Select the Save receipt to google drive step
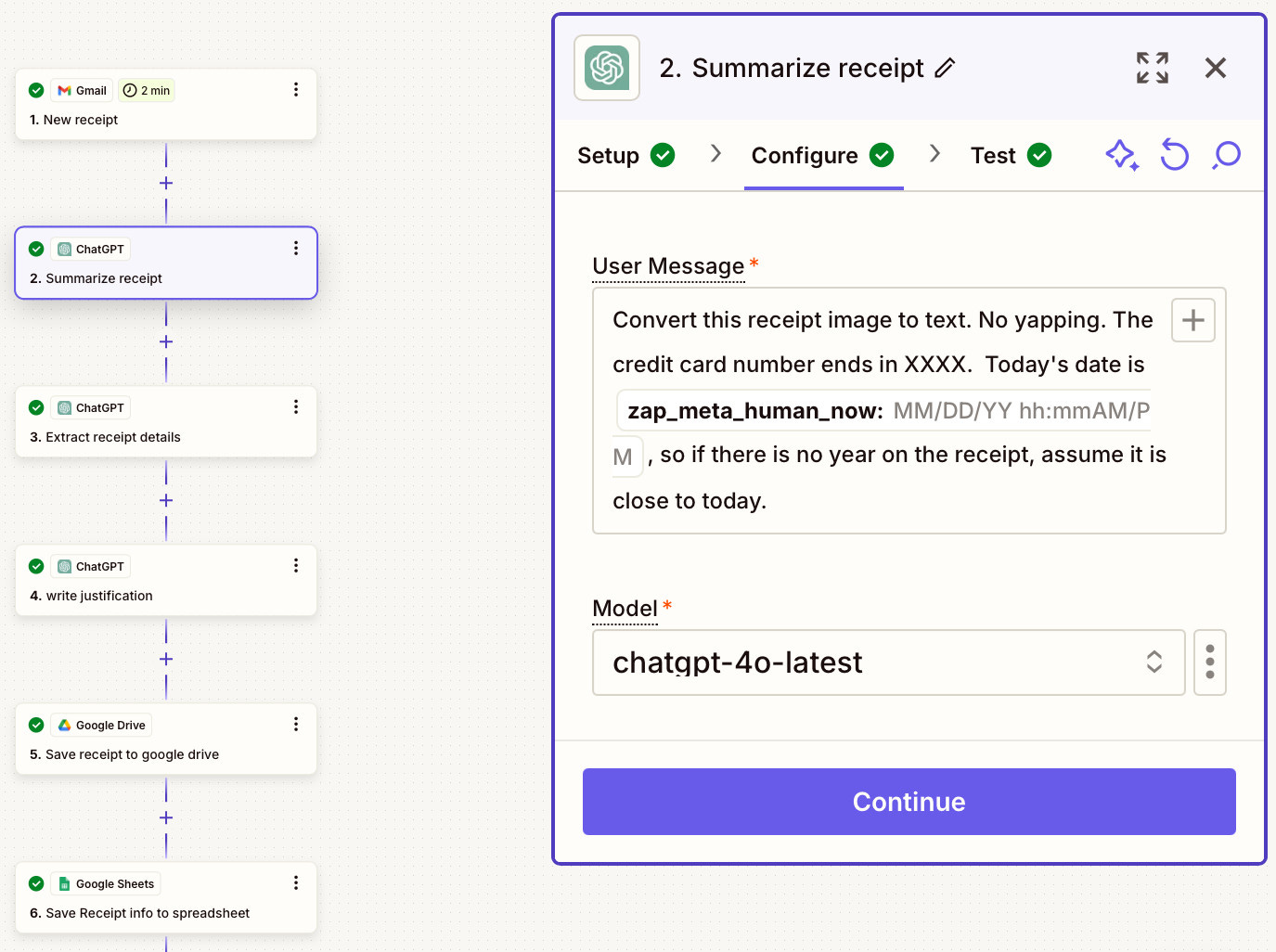Viewport: 1276px width, 952px height. pos(166,740)
